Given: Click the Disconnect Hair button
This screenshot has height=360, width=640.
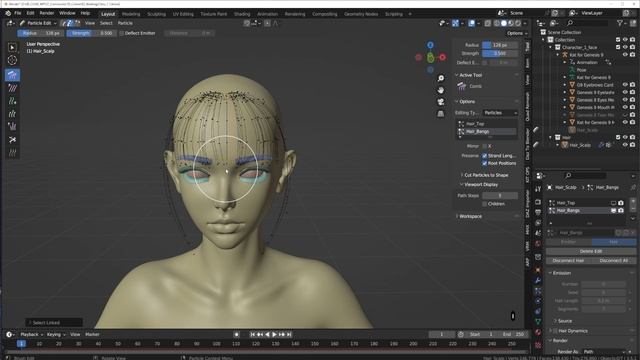Looking at the screenshot, I should [568, 260].
